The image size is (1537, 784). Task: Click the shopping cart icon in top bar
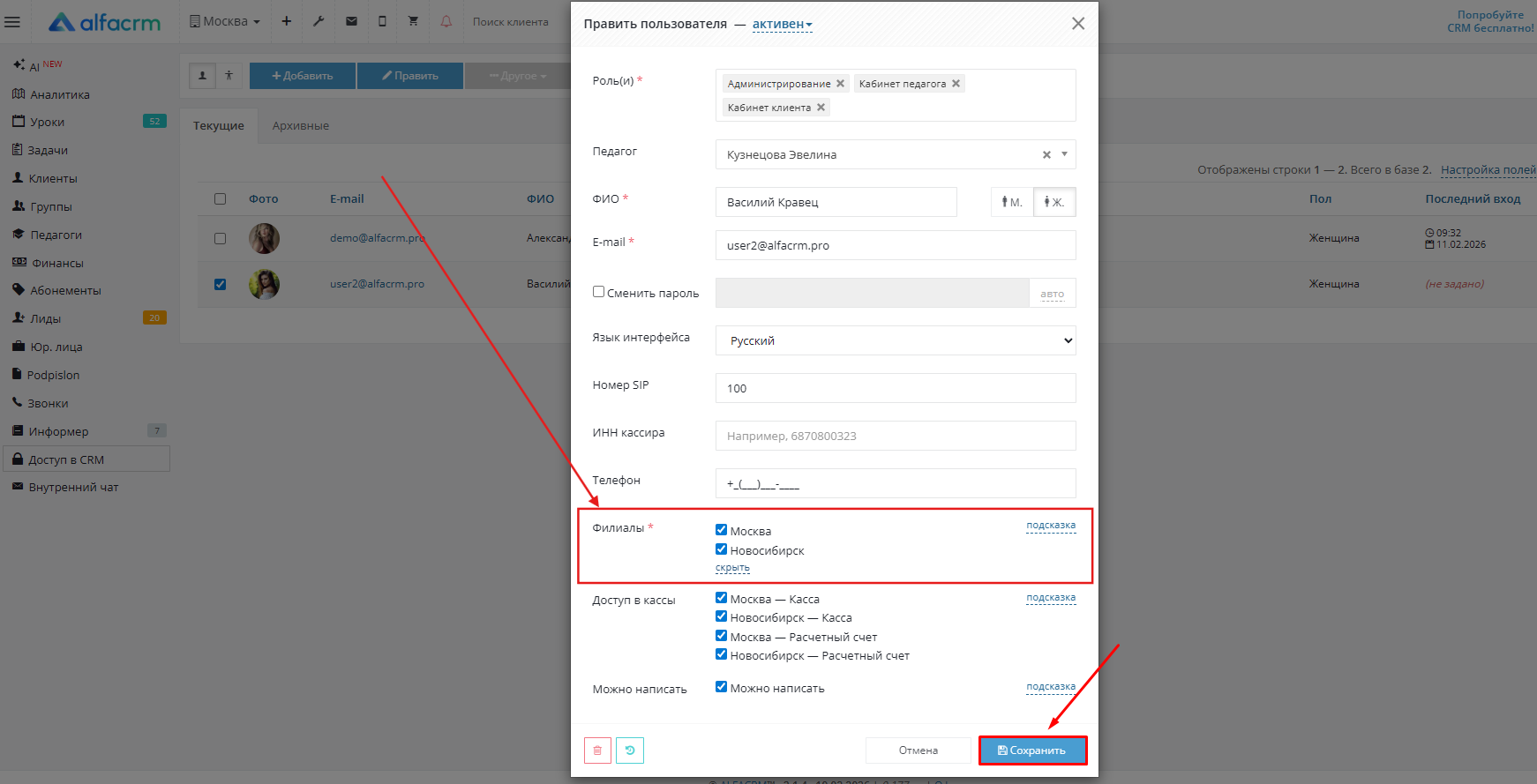[413, 21]
